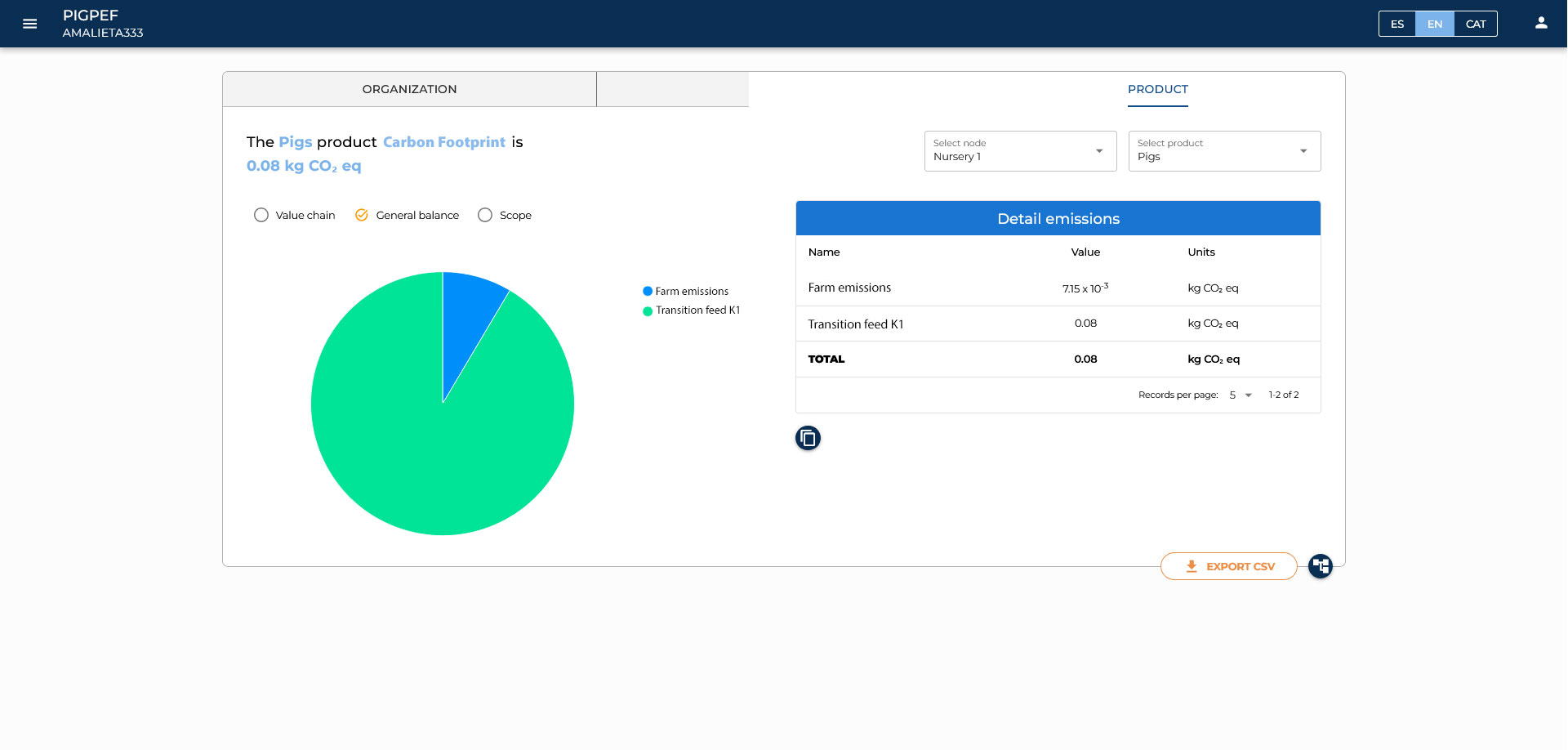
Task: Click the download icon in Export CSV
Action: (x=1192, y=566)
